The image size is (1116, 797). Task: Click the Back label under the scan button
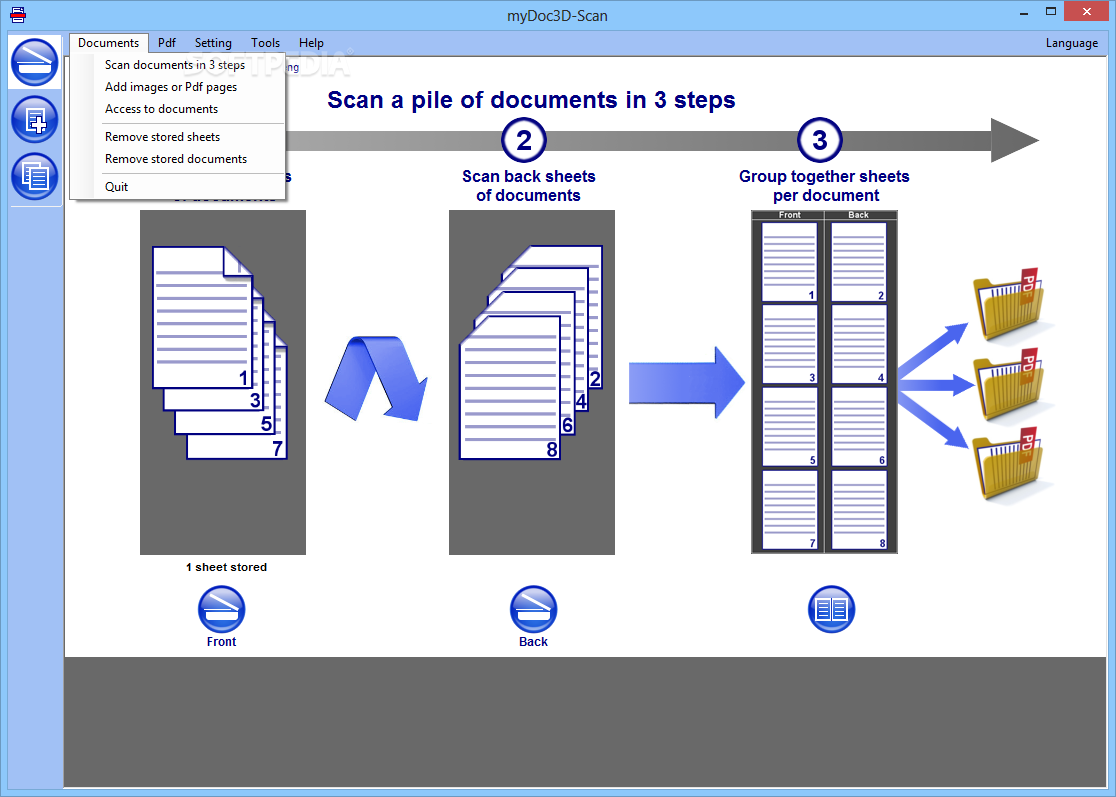pos(533,642)
